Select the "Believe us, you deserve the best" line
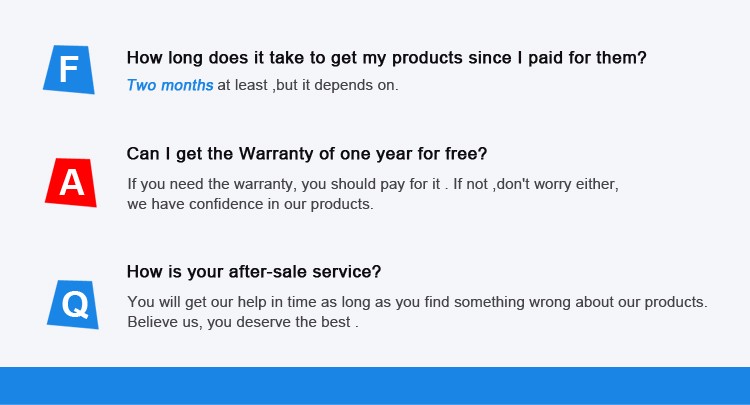750x405 pixels. click(x=243, y=322)
